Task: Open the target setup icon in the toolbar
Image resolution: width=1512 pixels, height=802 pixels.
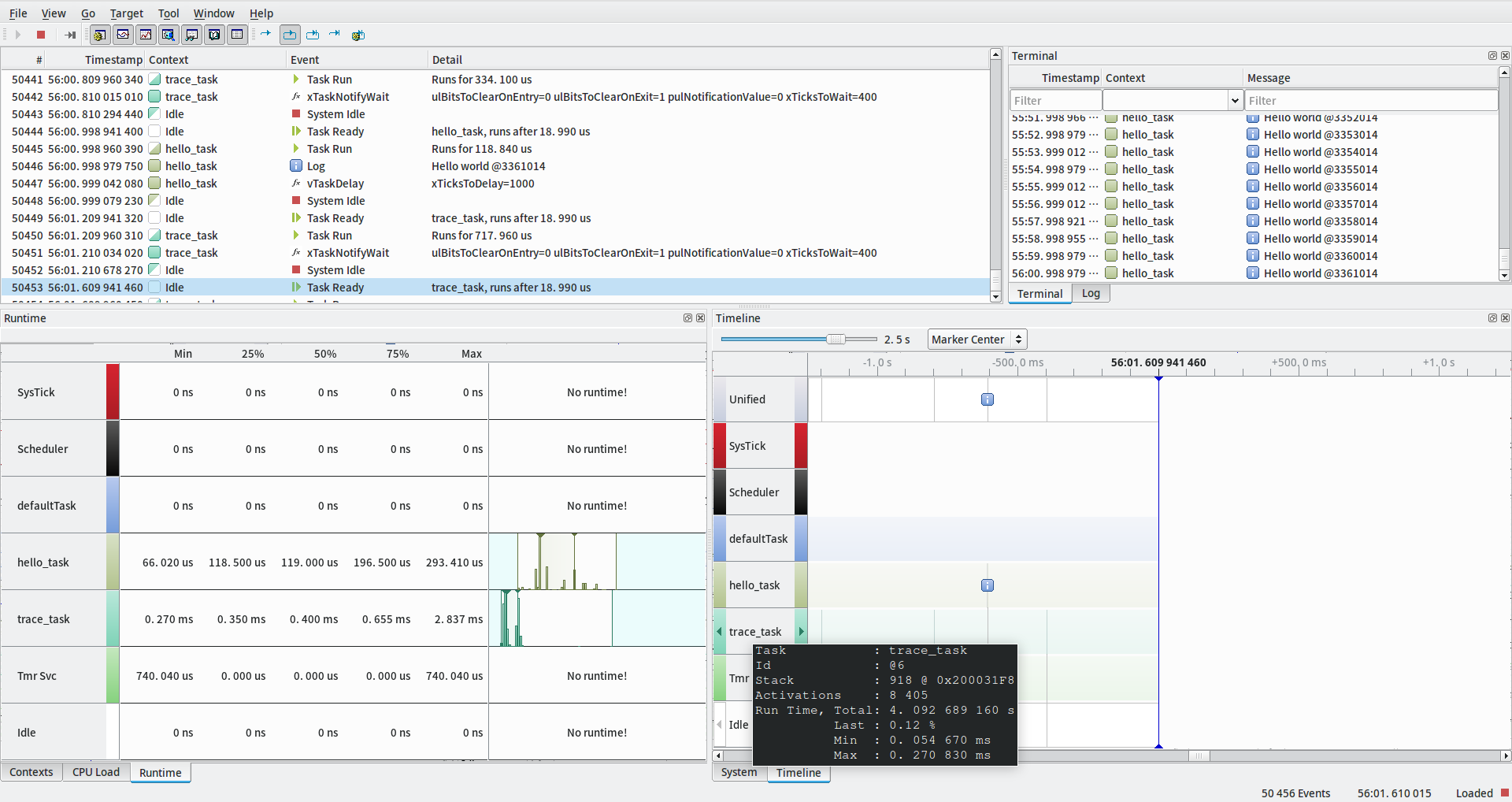Action: (x=99, y=35)
